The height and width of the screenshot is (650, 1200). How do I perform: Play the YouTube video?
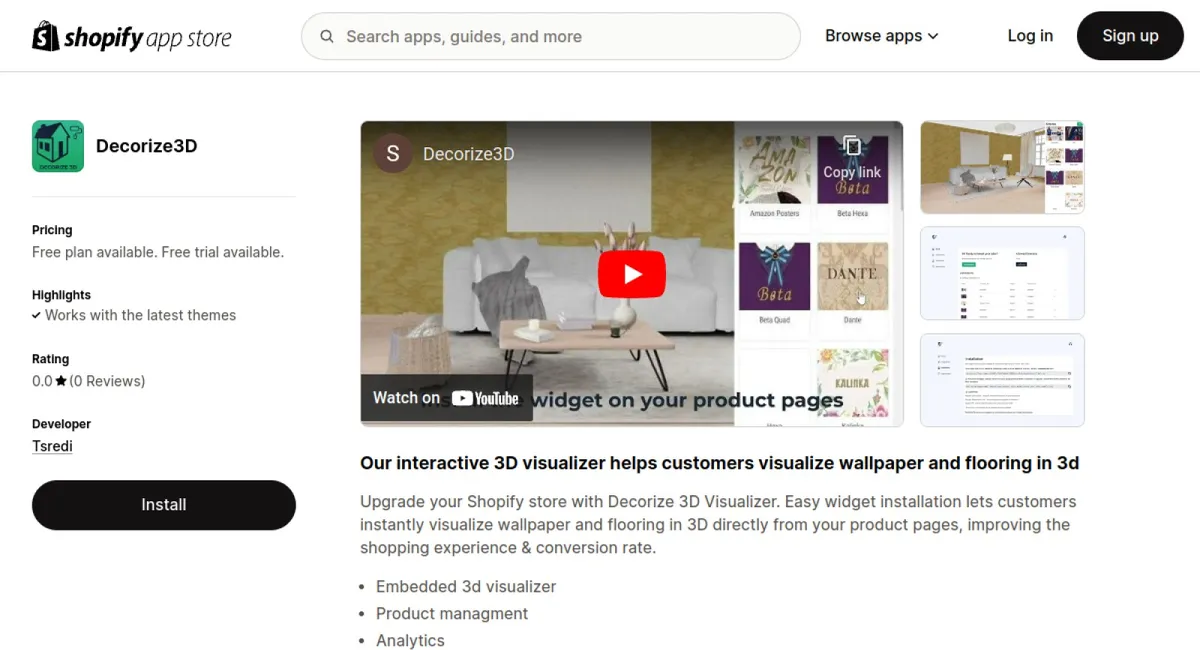click(632, 274)
